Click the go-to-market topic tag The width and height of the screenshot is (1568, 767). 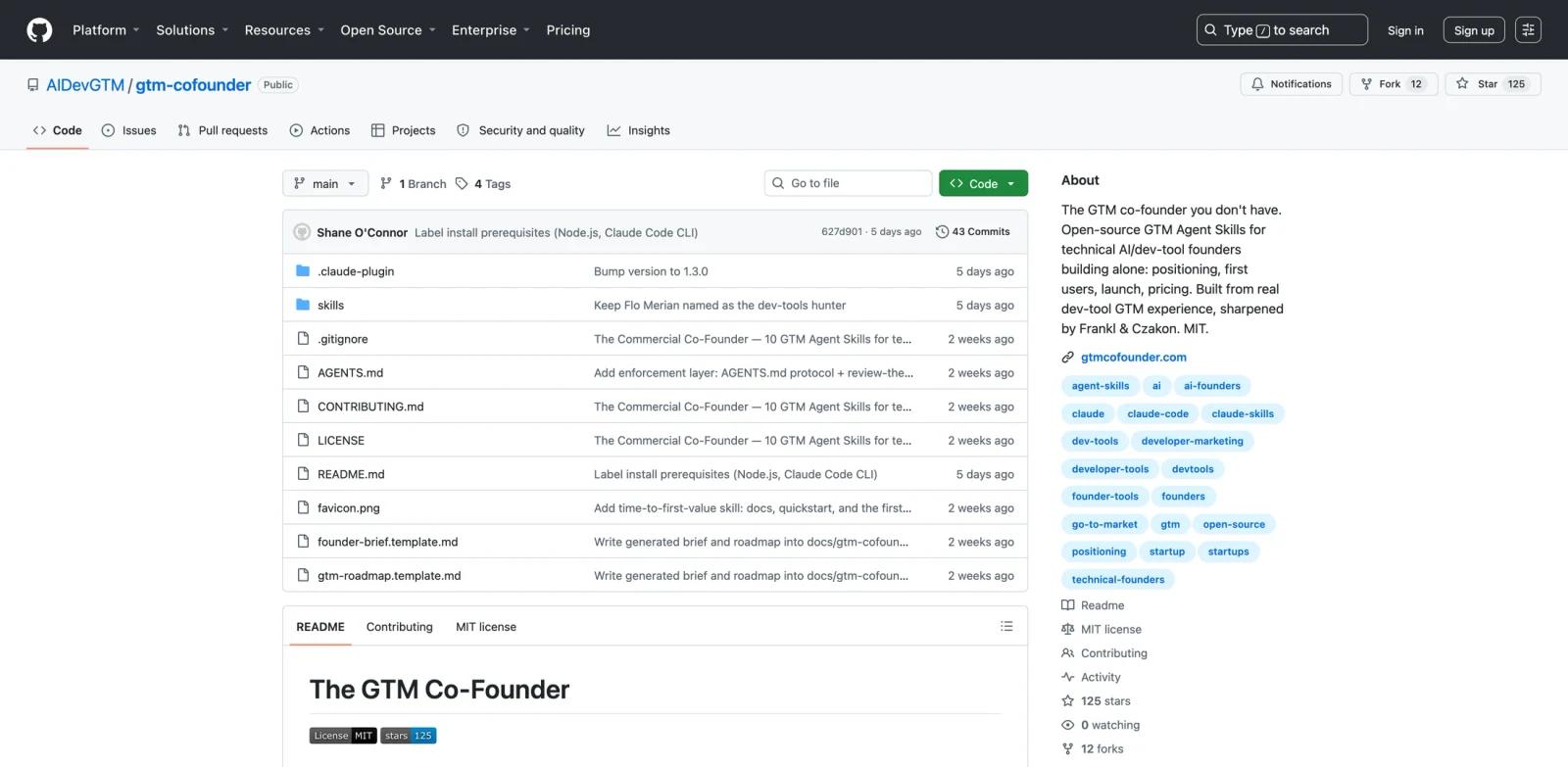[1104, 524]
